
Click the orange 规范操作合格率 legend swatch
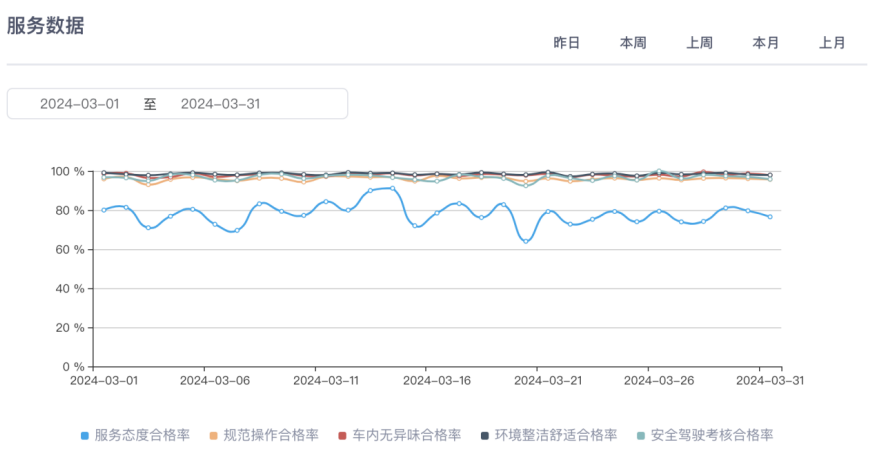(x=213, y=436)
